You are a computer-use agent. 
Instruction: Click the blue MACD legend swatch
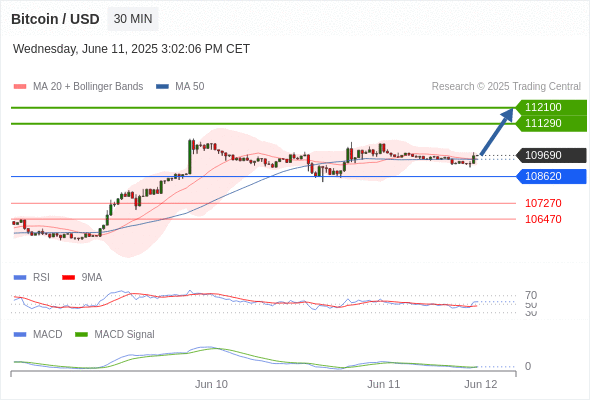click(20, 335)
